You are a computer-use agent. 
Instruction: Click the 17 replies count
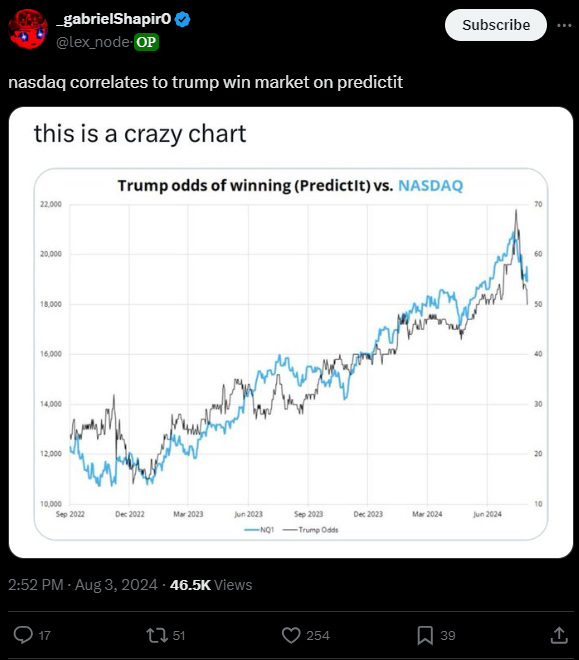[45, 635]
